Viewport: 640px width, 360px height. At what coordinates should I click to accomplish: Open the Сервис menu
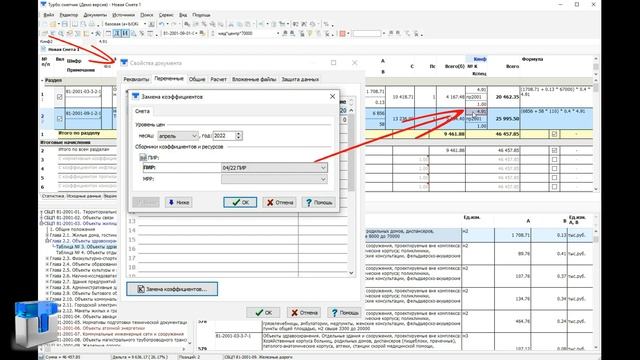coord(166,15)
